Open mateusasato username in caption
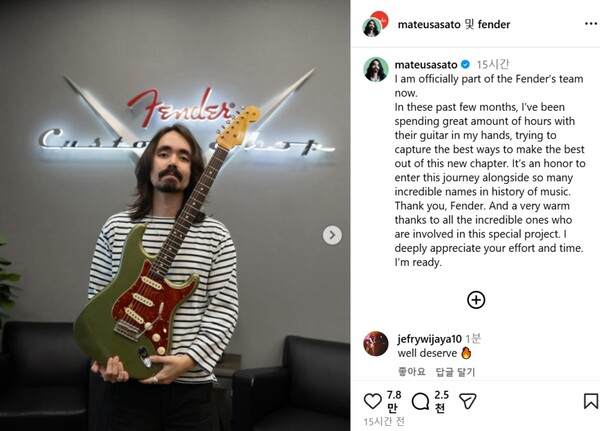Viewport: 600px width, 431px height. [x=426, y=65]
